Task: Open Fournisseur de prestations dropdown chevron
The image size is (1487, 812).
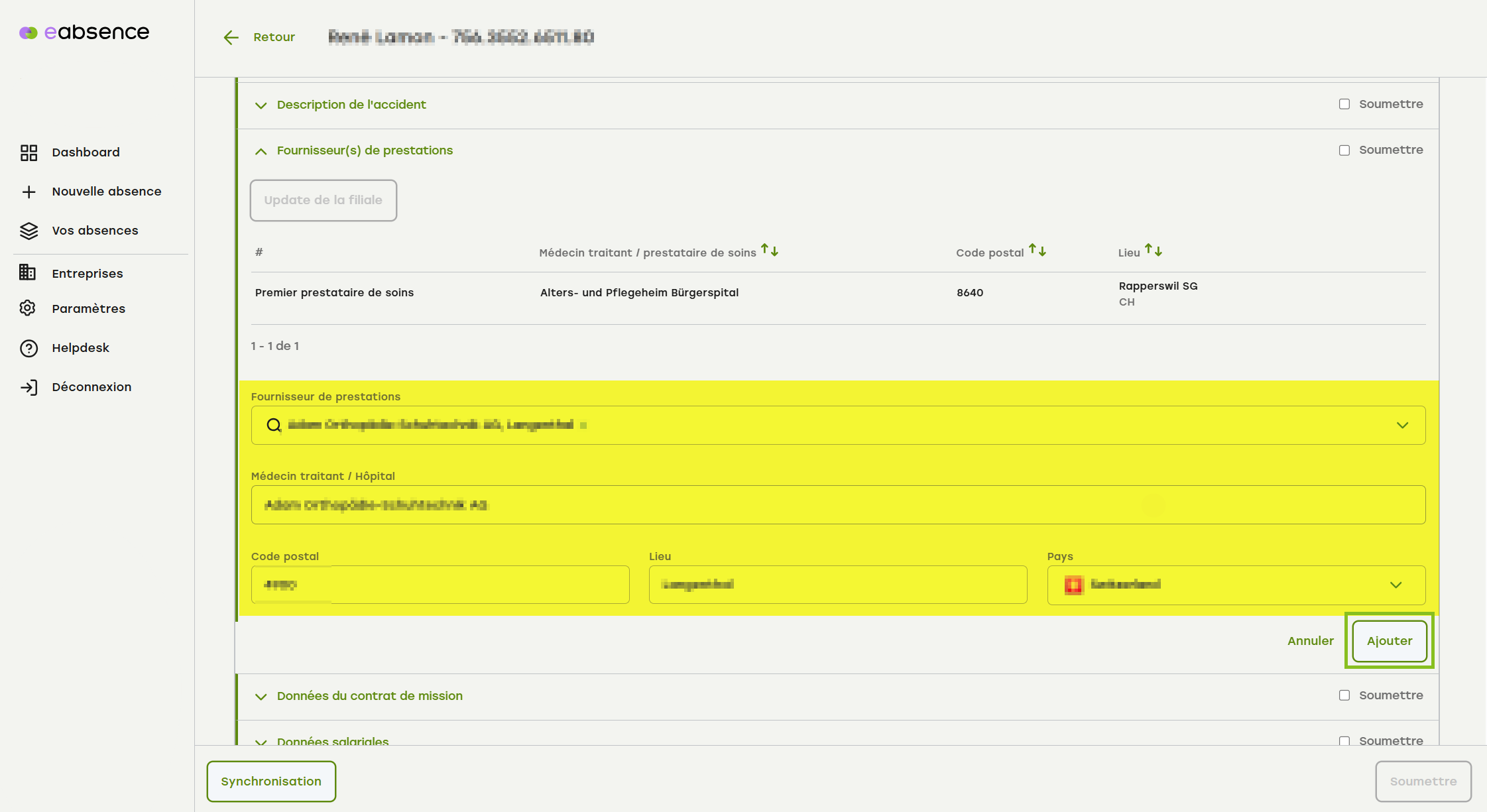Action: click(x=1402, y=425)
